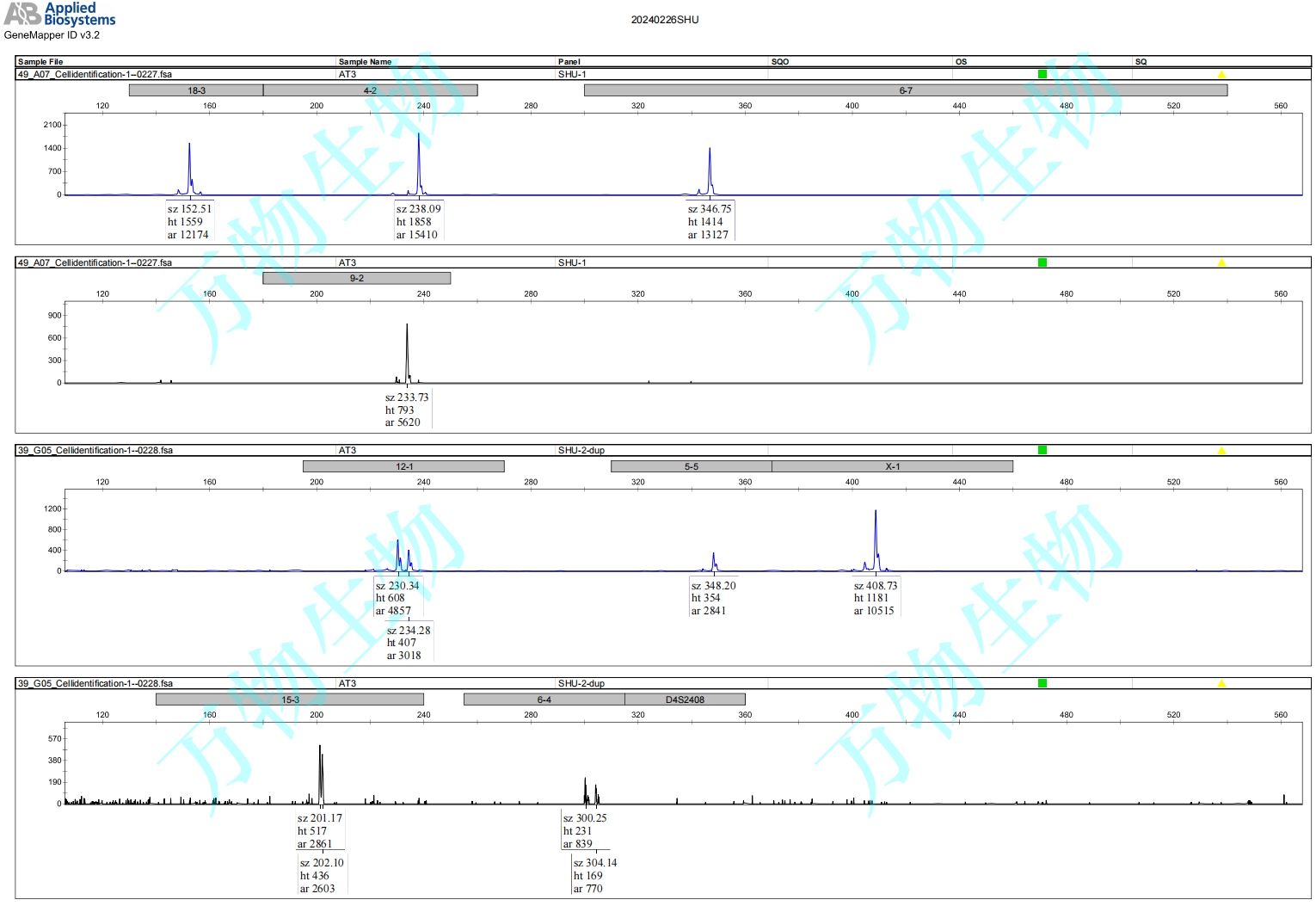Select the X-1 marker bar
The image size is (1316, 906).
[x=892, y=466]
